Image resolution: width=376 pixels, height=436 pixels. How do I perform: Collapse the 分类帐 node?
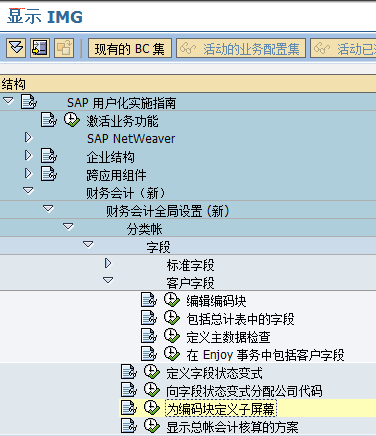point(68,226)
